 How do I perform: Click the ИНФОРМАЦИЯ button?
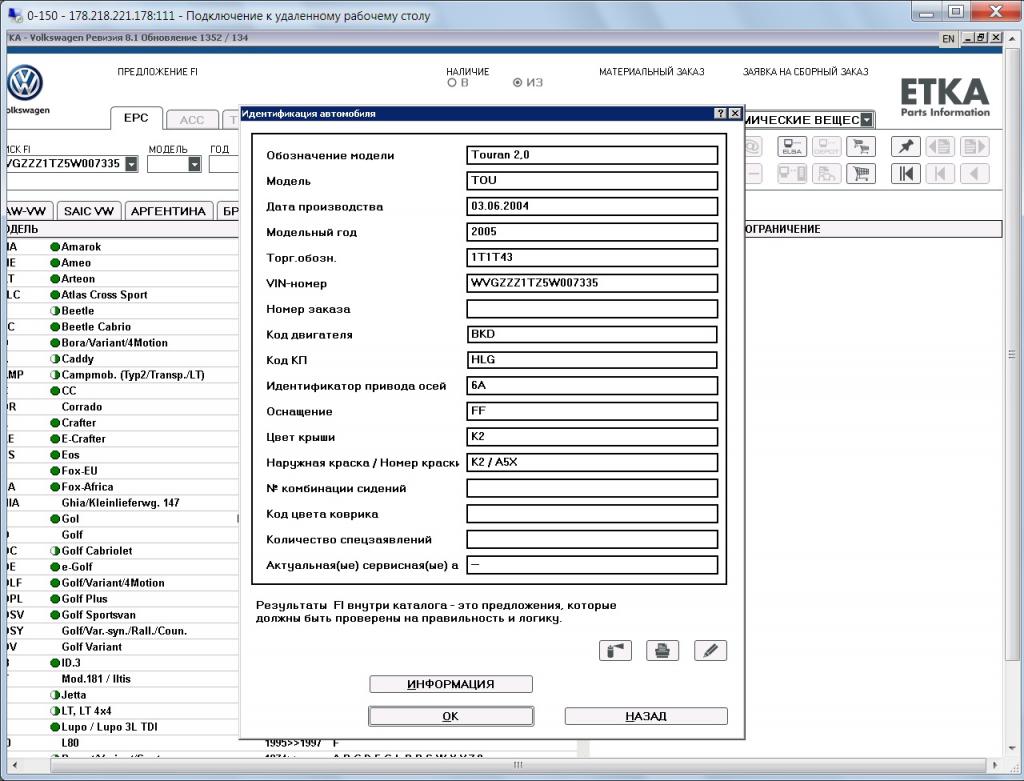pyautogui.click(x=451, y=684)
